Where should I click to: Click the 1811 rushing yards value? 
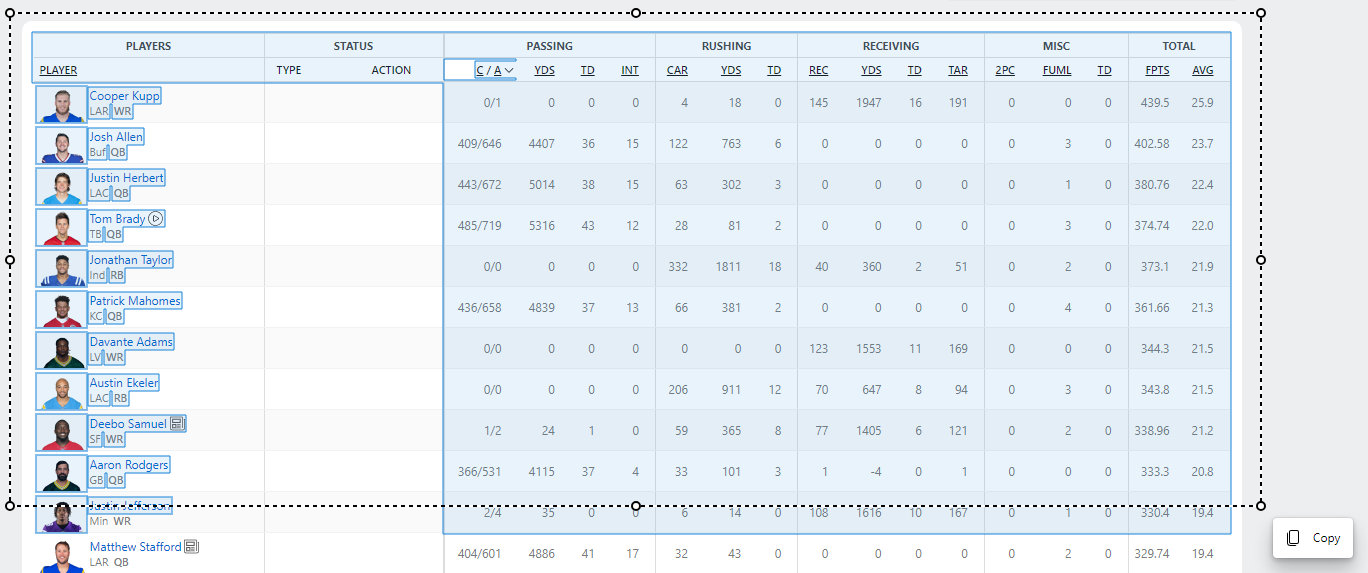729,267
